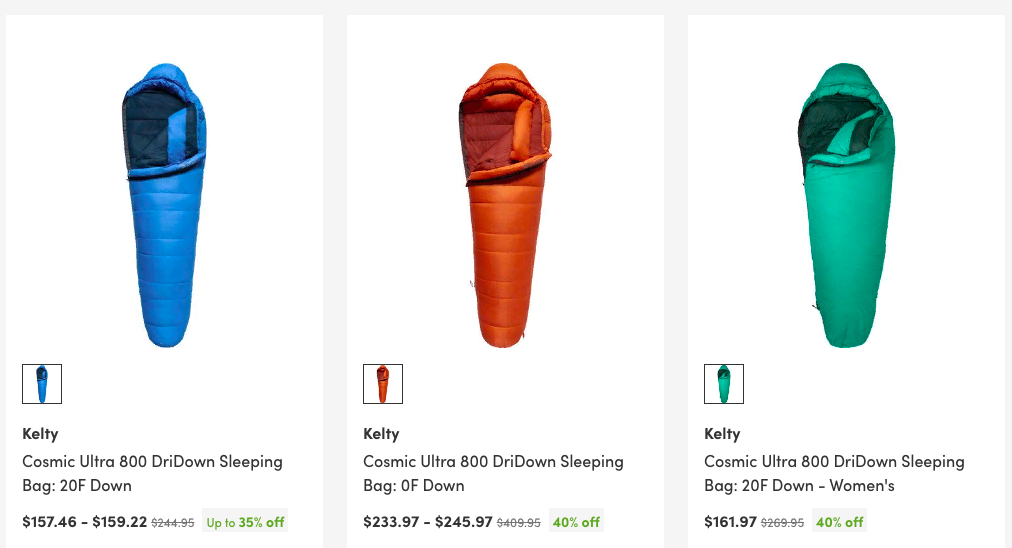Open Cosmic Ultra 800 20F Down product title
The width and height of the screenshot is (1012, 548).
point(152,473)
